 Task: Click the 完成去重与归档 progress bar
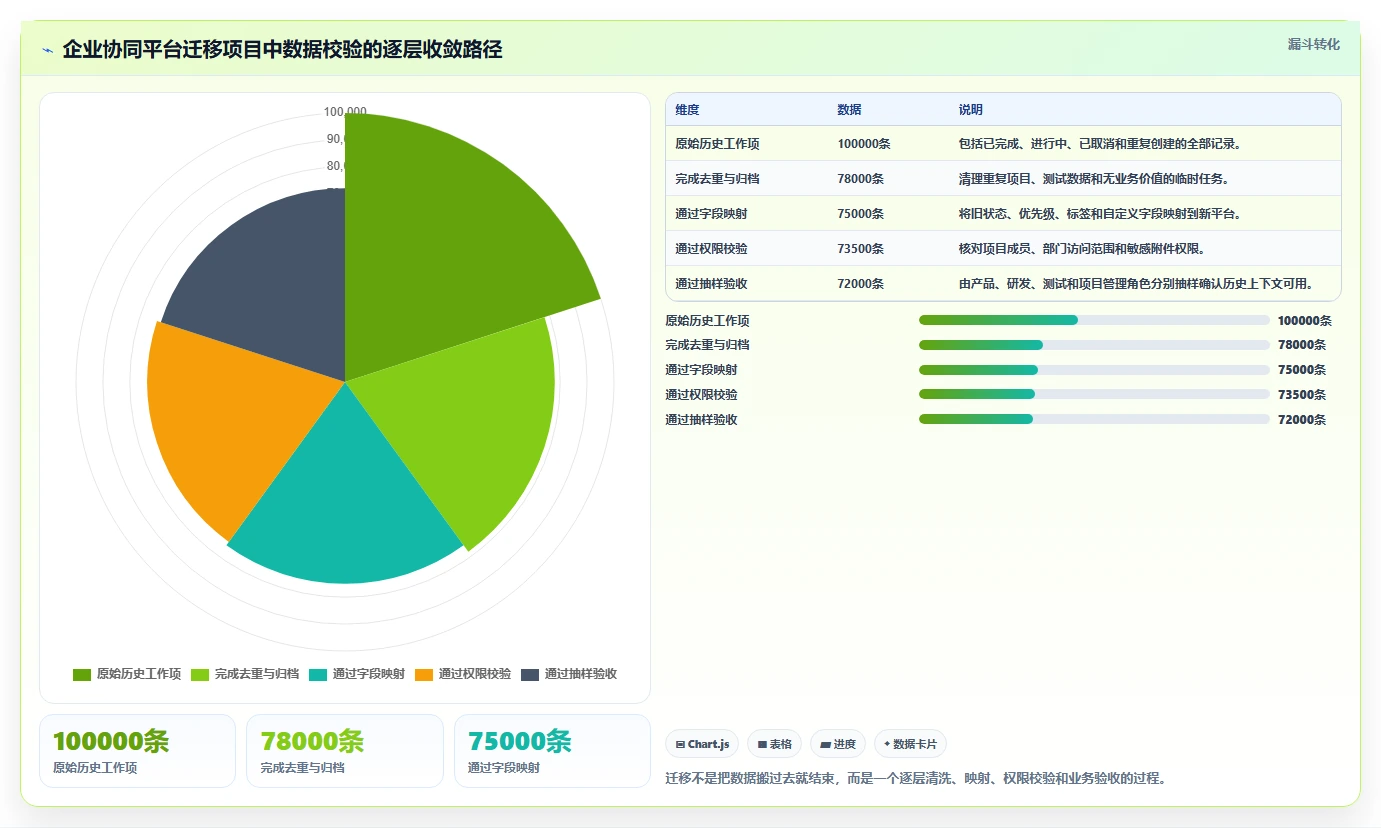[1094, 345]
